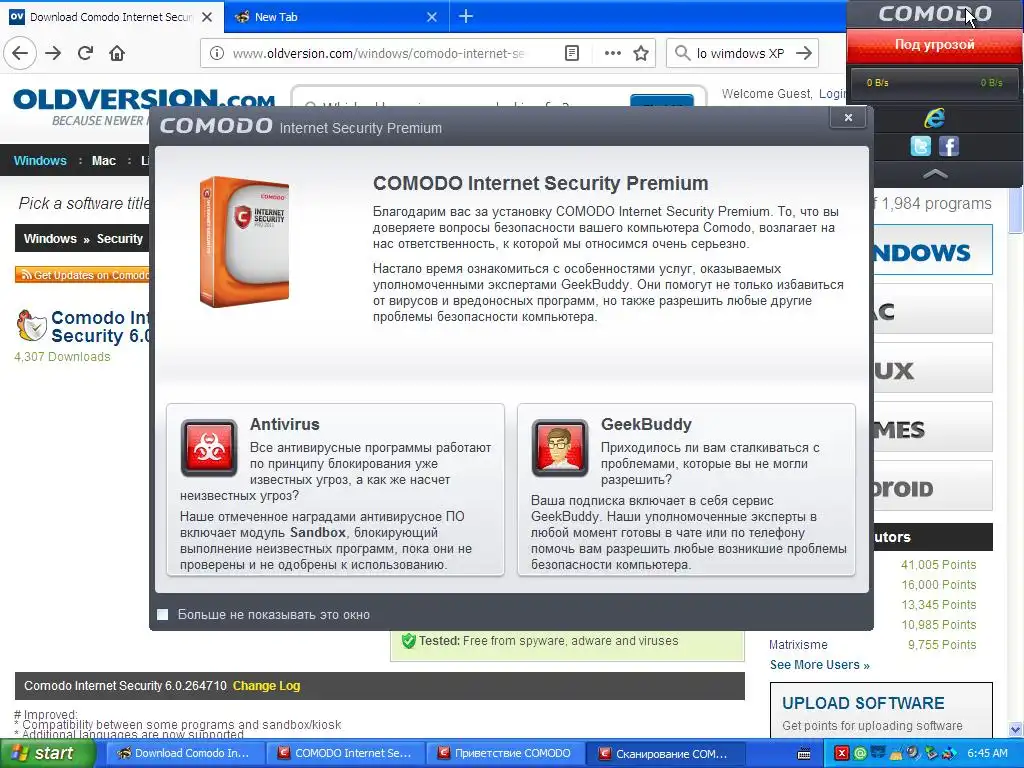
Task: Close the Download Comodo tab
Action: 207,17
